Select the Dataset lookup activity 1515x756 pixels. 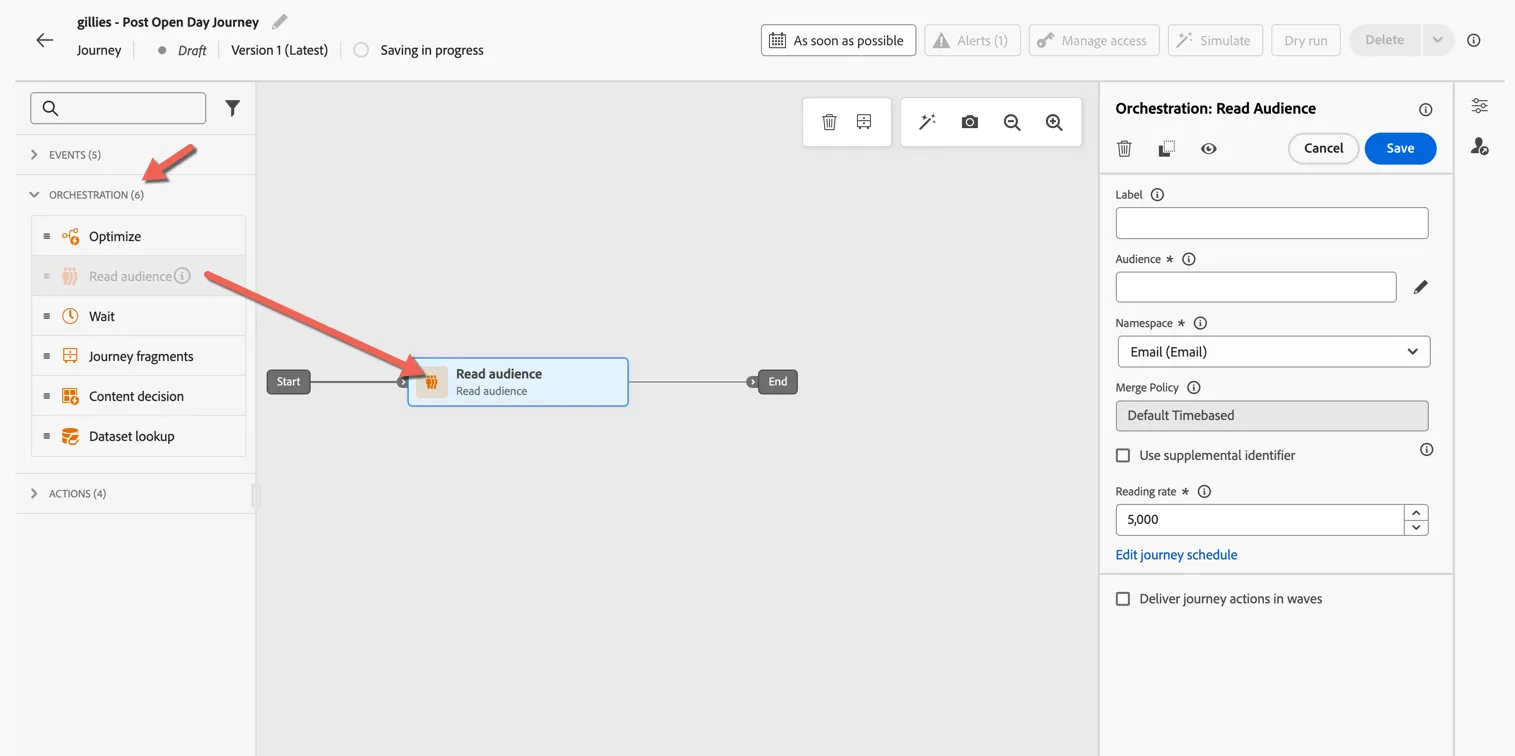point(138,436)
